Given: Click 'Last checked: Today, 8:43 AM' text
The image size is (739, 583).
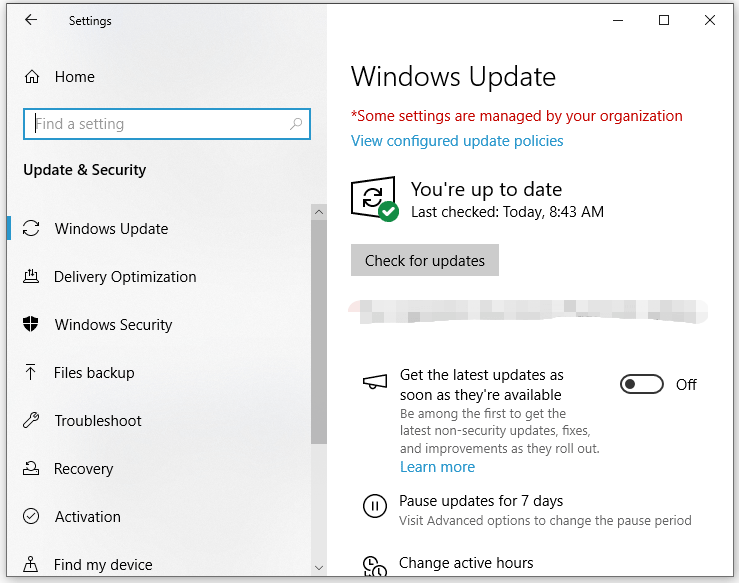Looking at the screenshot, I should pos(507,212).
